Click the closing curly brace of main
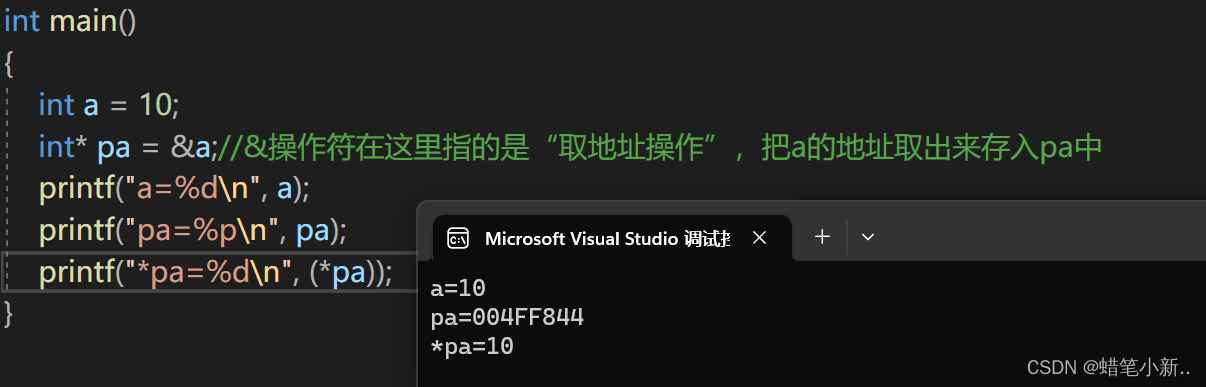This screenshot has height=387, width=1206. [9, 313]
